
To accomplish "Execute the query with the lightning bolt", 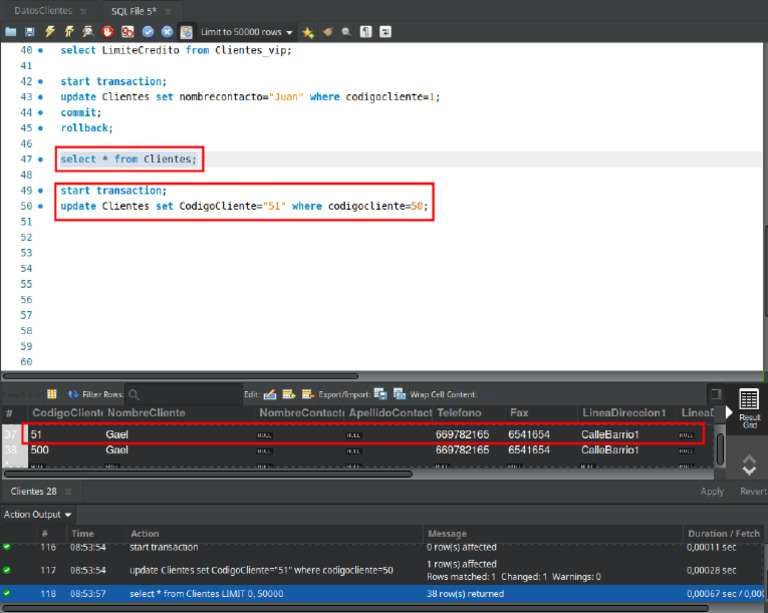I will pyautogui.click(x=50, y=32).
